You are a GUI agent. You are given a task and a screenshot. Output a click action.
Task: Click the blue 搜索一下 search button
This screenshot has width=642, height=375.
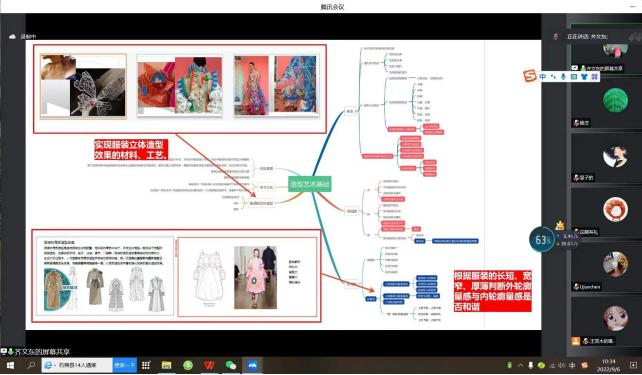point(125,365)
